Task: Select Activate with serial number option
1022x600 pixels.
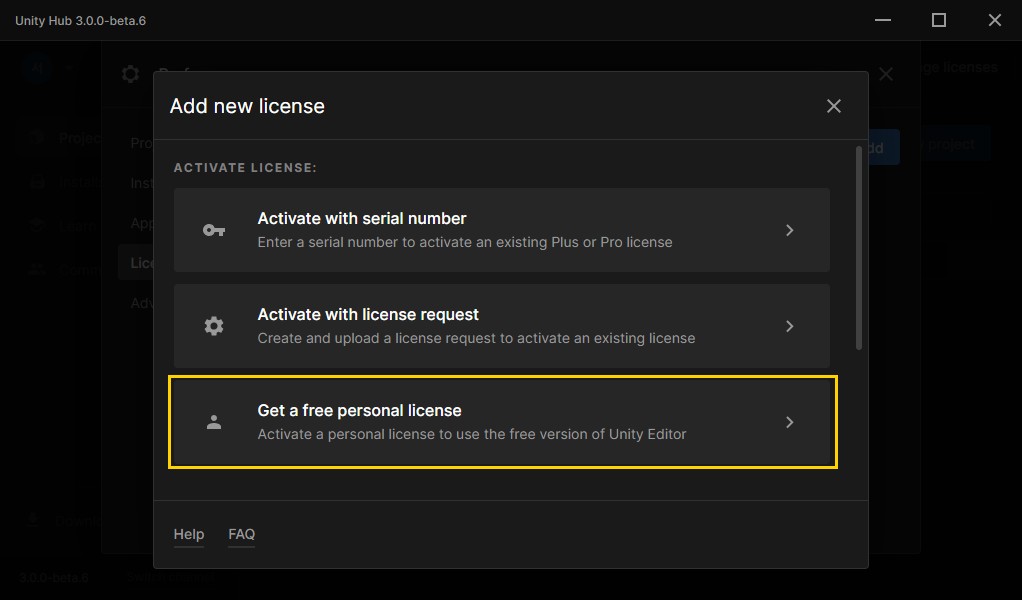Action: (x=502, y=230)
